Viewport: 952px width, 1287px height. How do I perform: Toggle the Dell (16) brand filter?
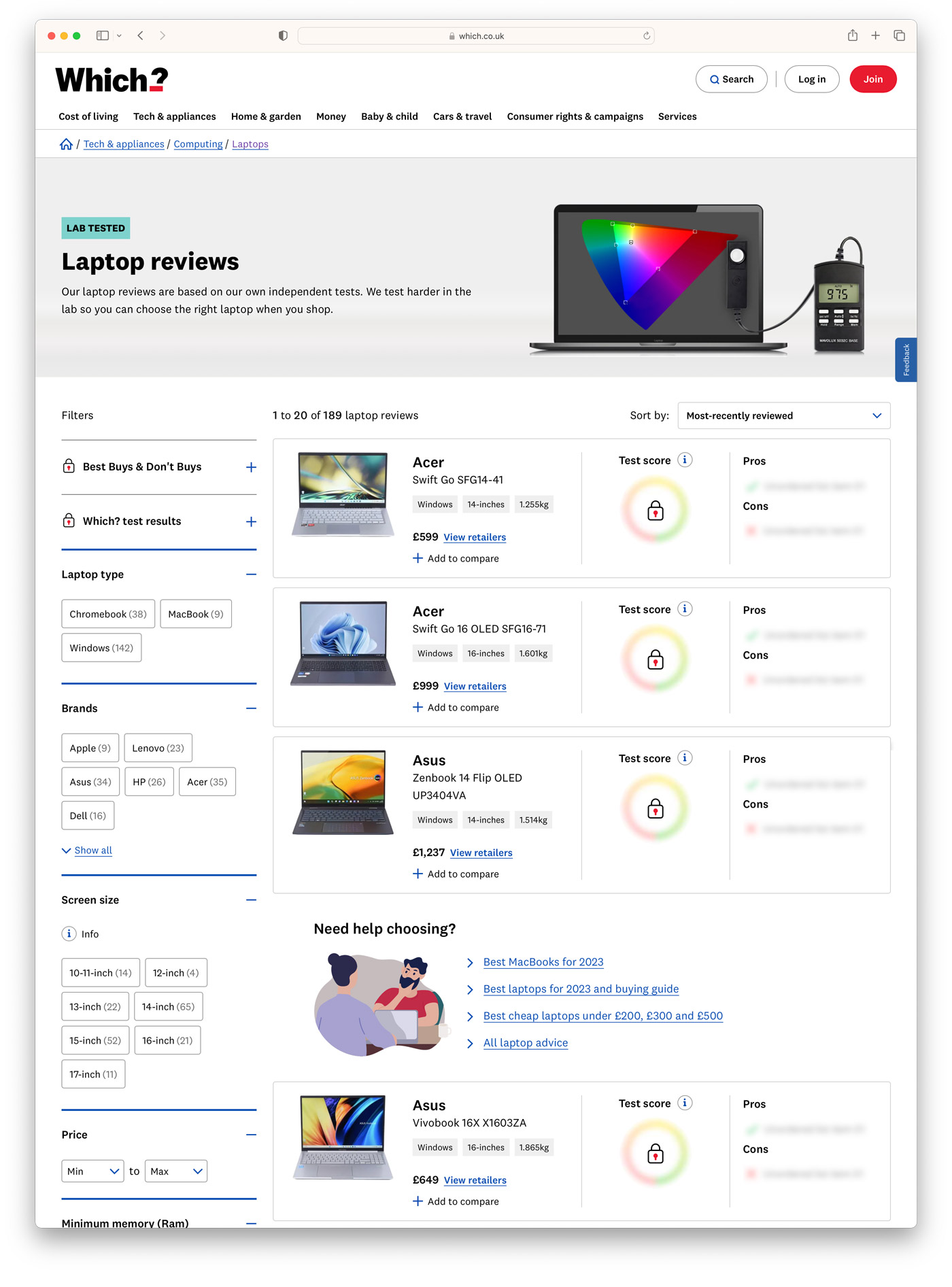tap(88, 816)
